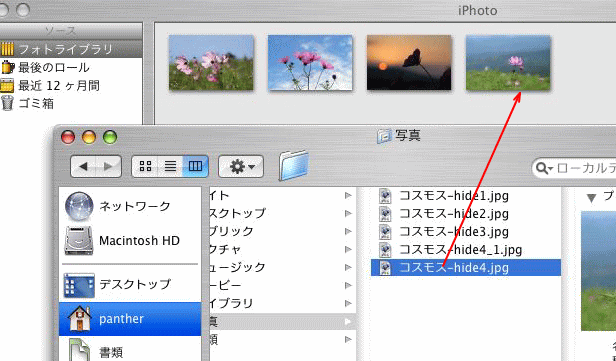
Task: Click the Macintosh HD drive icon
Action: click(x=79, y=240)
